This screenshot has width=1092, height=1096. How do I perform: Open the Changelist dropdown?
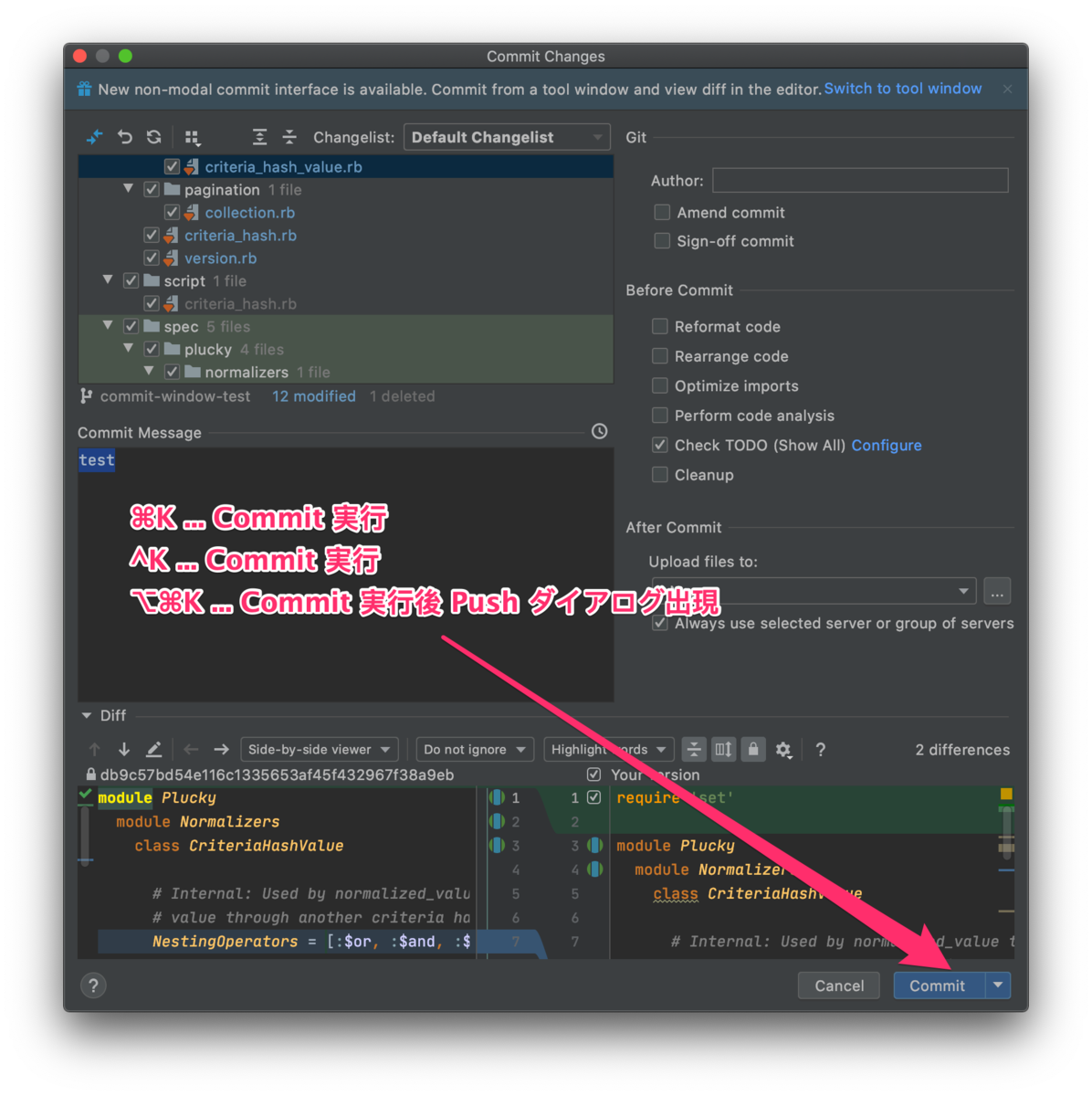point(507,137)
